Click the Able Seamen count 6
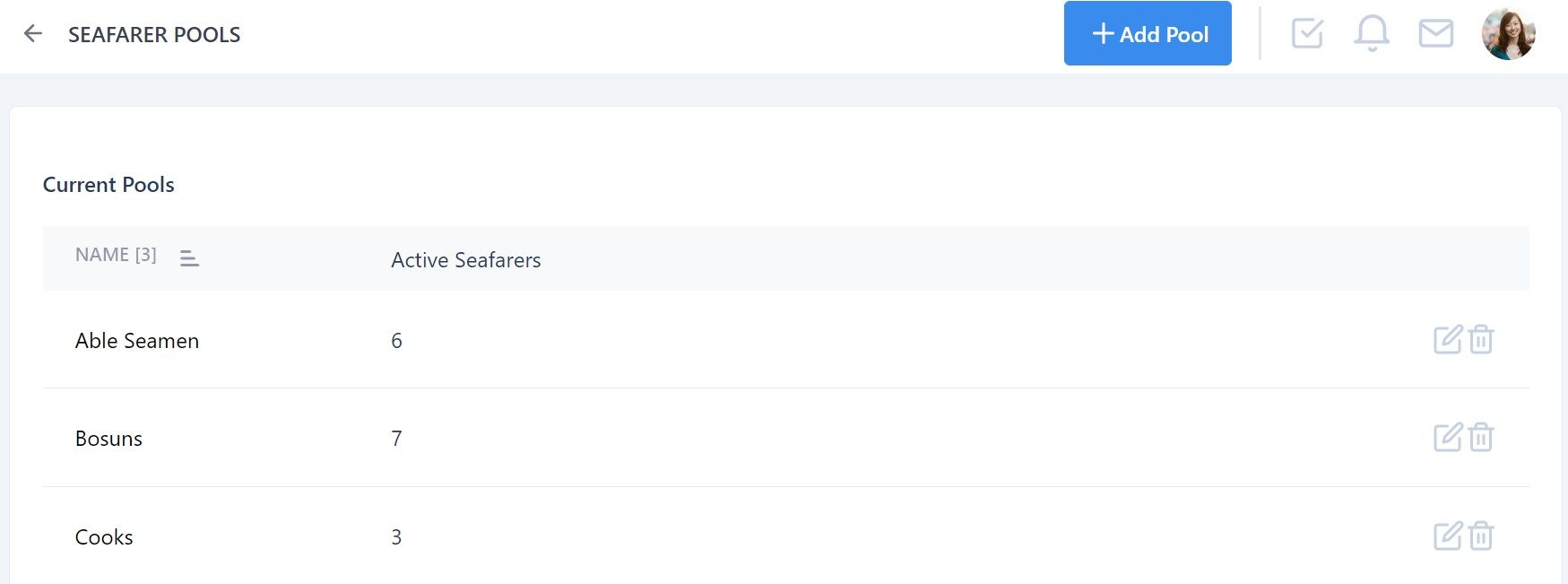The height and width of the screenshot is (584, 1568). [396, 341]
